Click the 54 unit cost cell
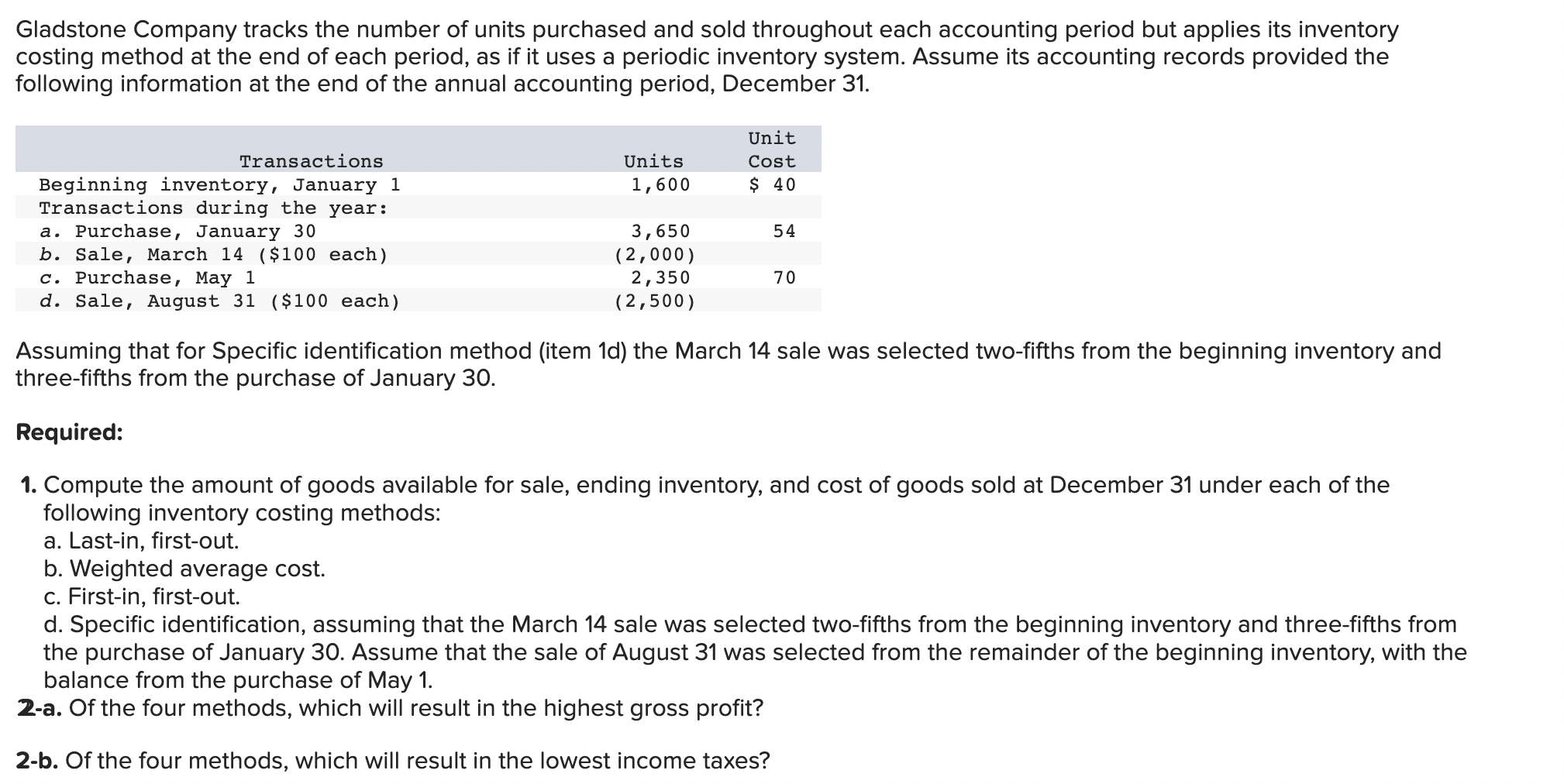Viewport: 1564px width, 784px height. tap(784, 231)
